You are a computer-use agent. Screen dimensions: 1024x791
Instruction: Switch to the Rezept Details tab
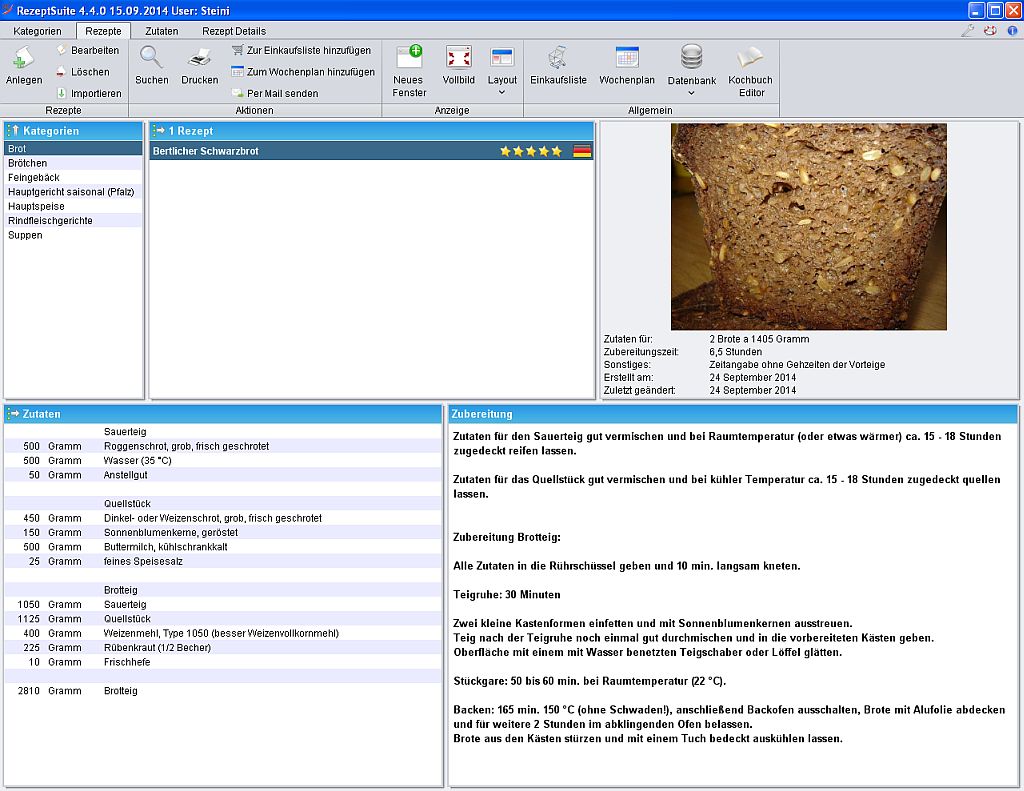pyautogui.click(x=232, y=31)
